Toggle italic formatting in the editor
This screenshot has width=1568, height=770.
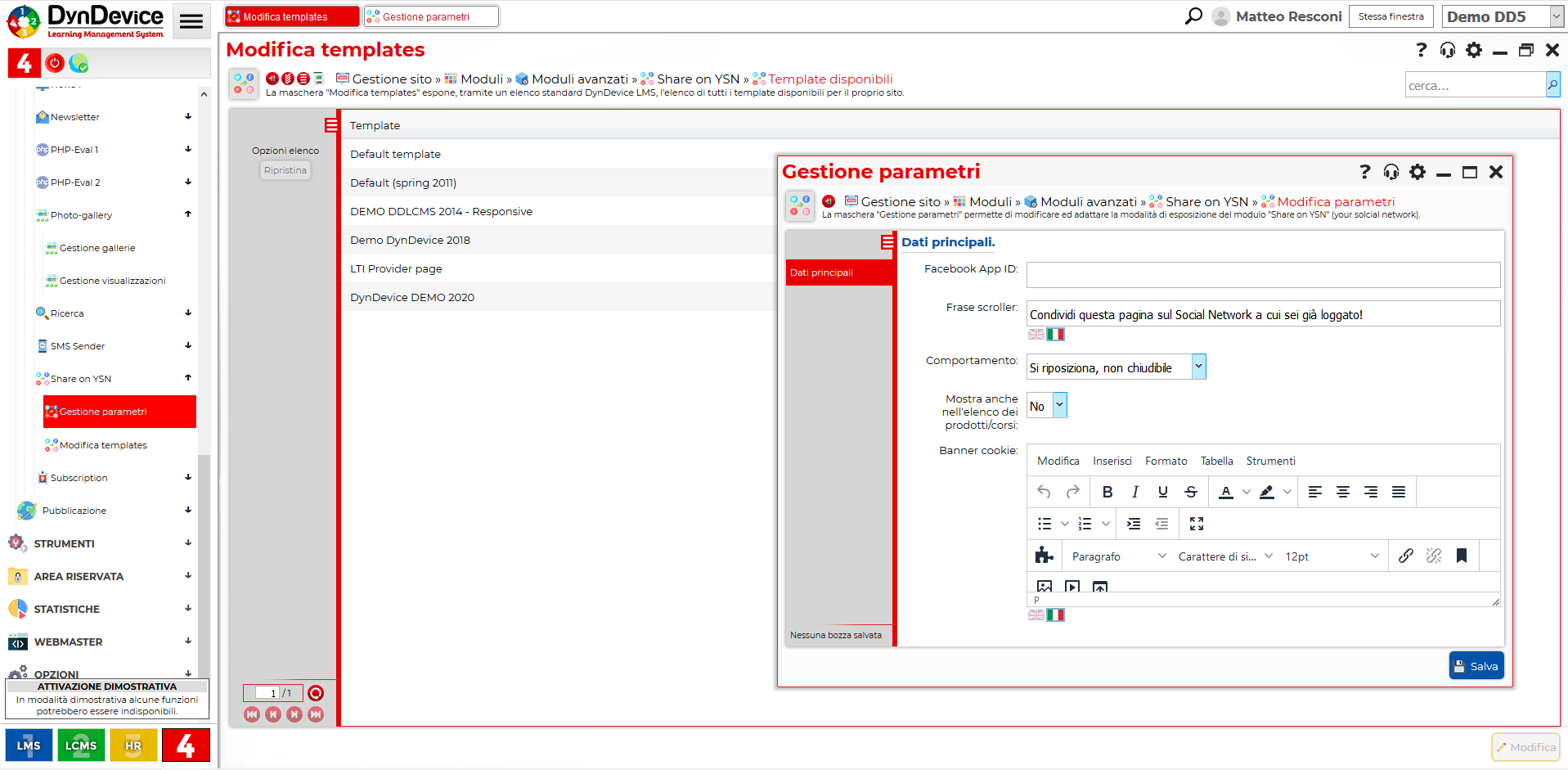[1134, 492]
